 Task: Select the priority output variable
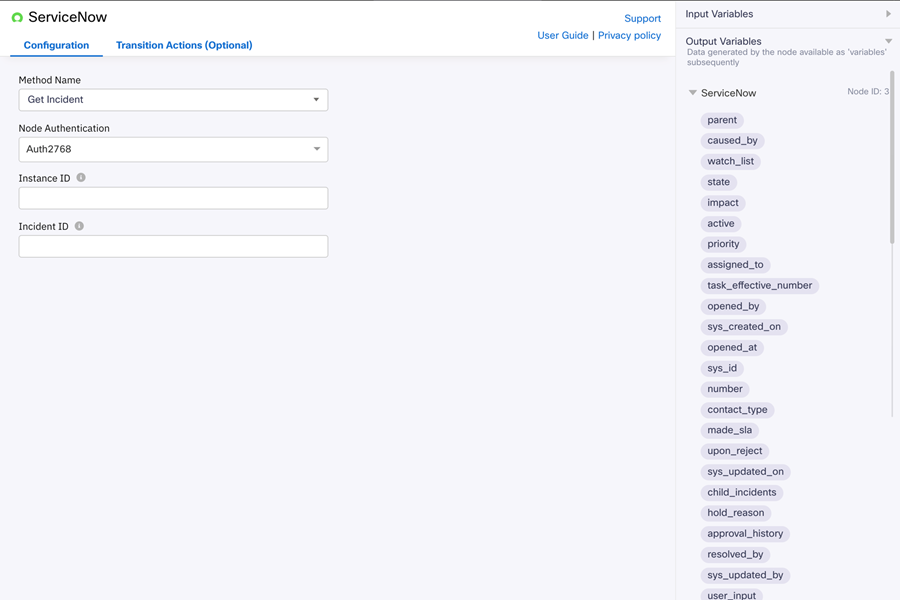[723, 244]
